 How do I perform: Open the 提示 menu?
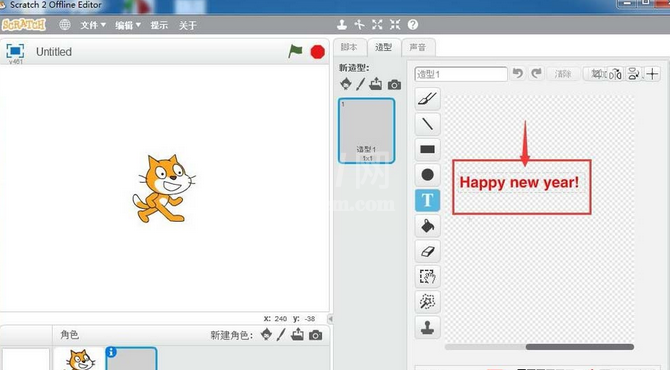tap(159, 25)
